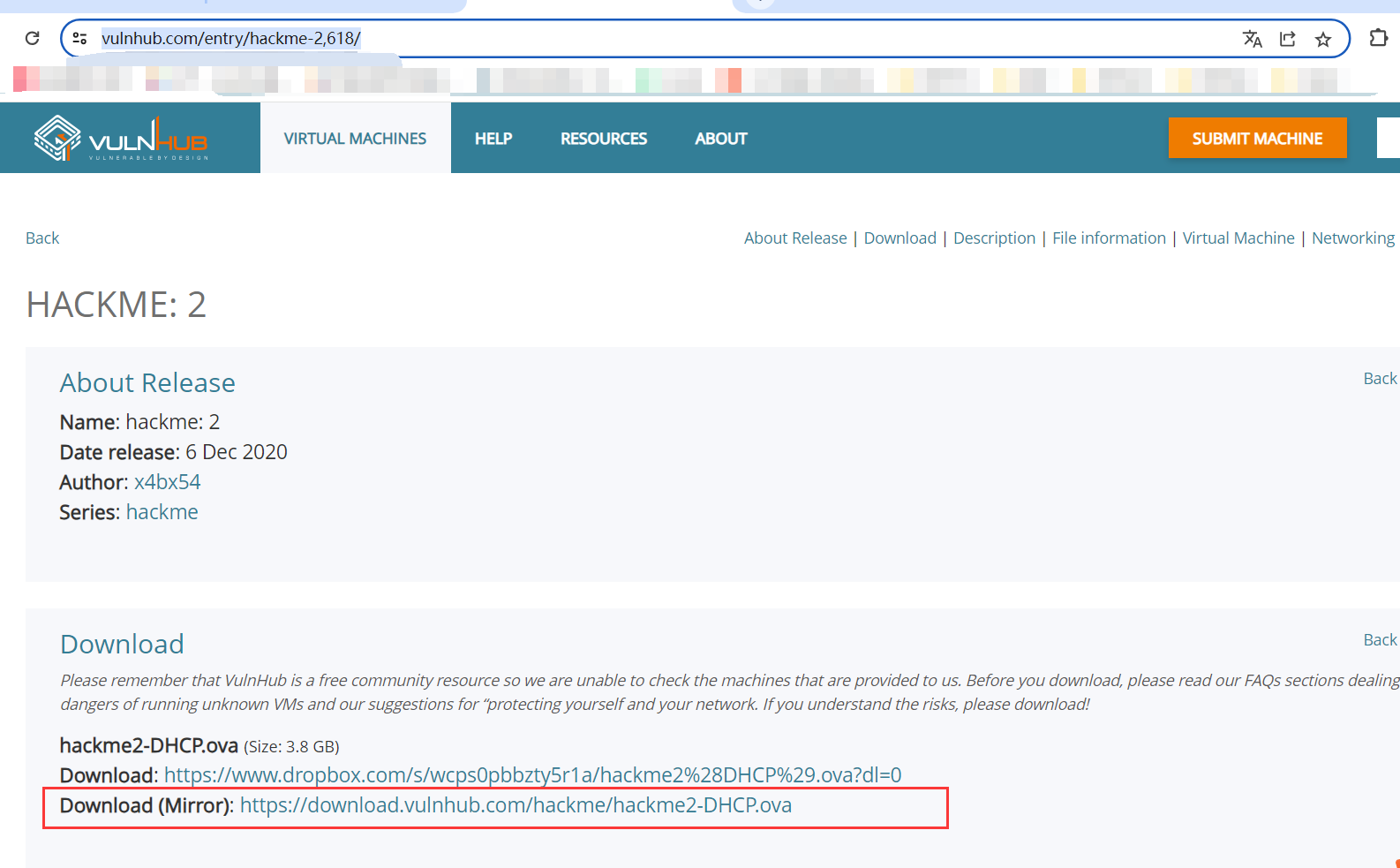This screenshot has height=868, width=1400.
Task: Click the Download section heading
Action: [x=122, y=645]
